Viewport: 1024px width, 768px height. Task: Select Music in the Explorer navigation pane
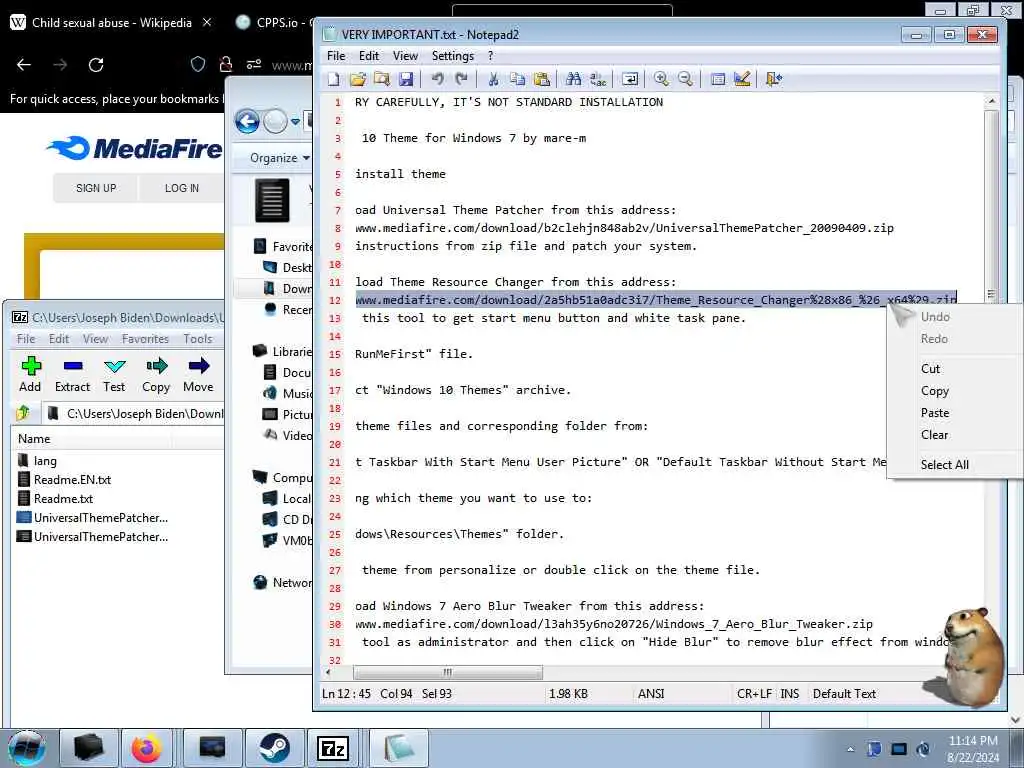point(289,393)
